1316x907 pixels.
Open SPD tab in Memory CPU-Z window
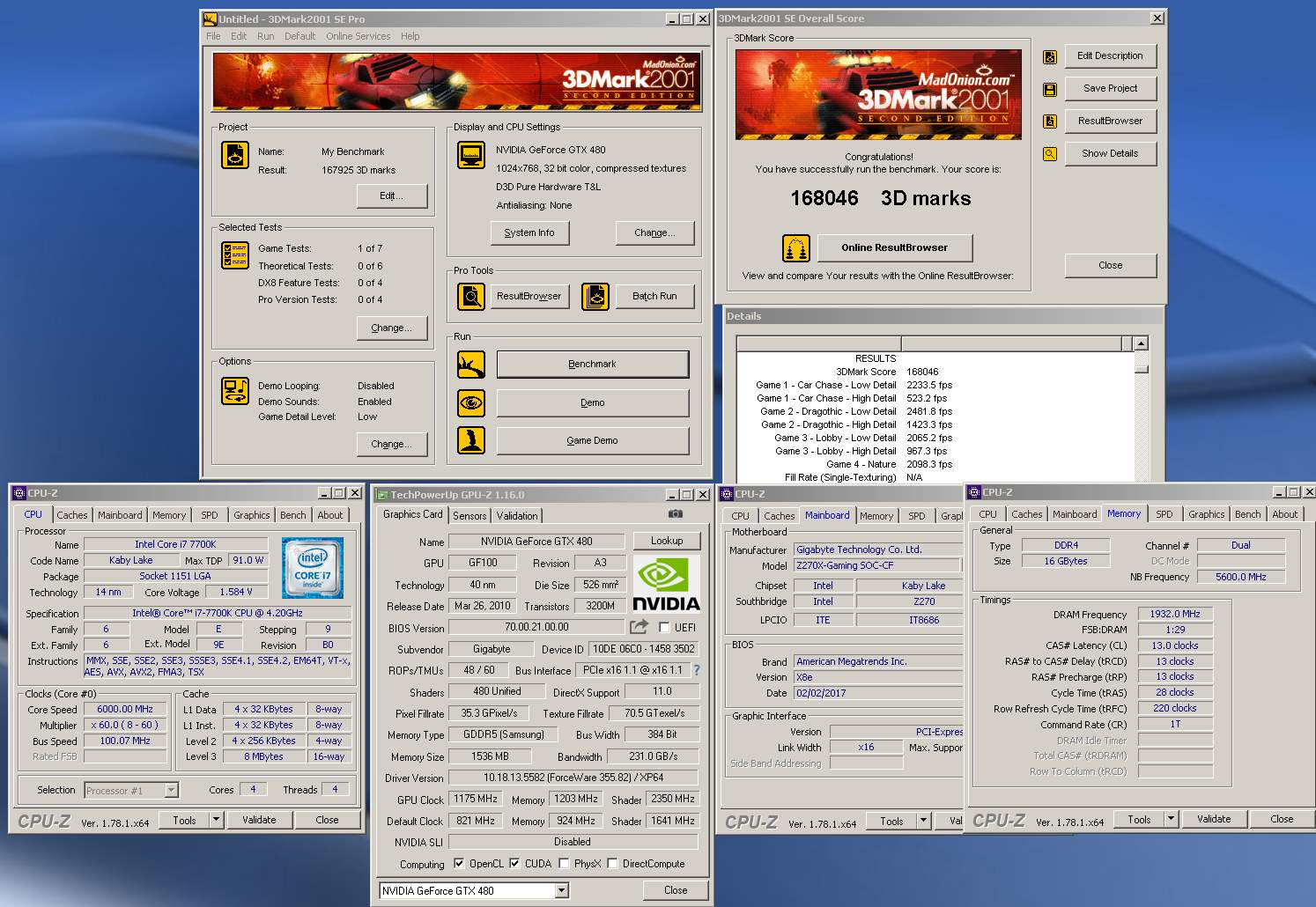click(1164, 514)
